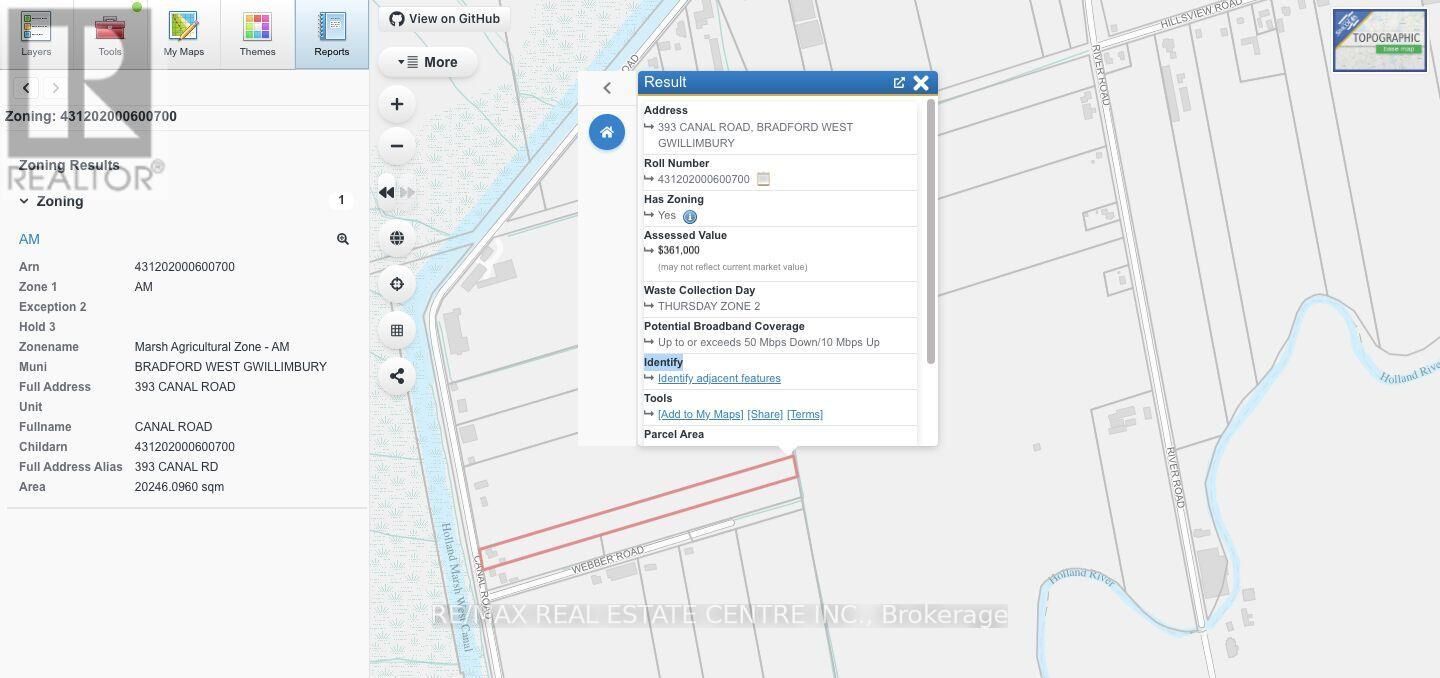
Task: Click the blue home icon button
Action: coord(607,132)
